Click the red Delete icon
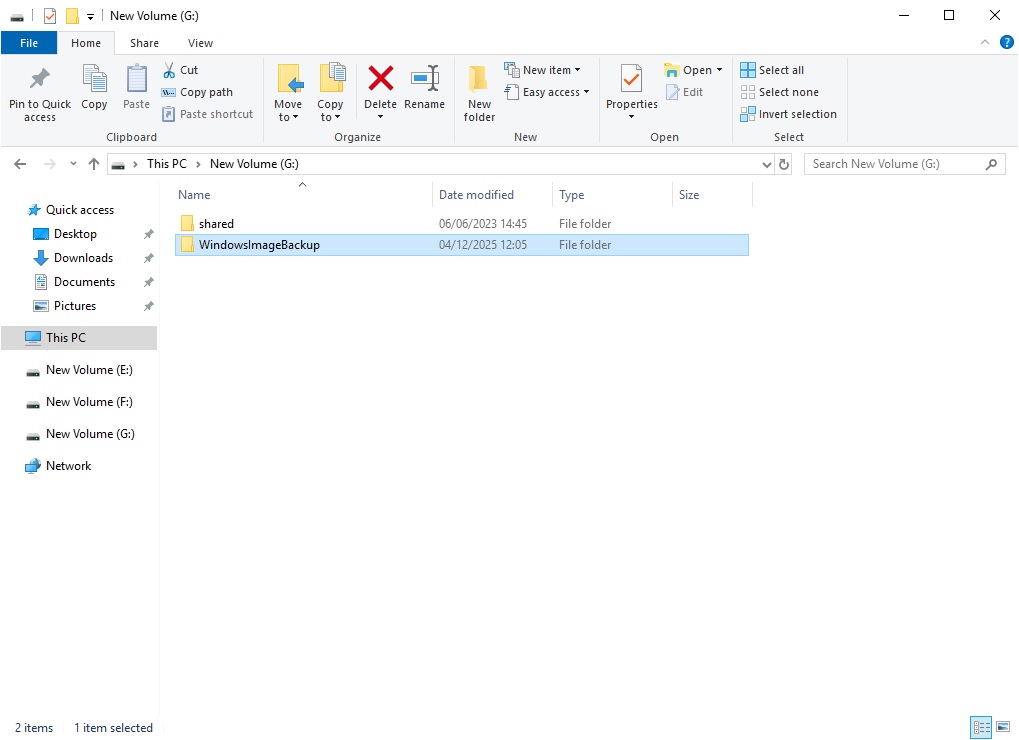The height and width of the screenshot is (740, 1019). point(380,79)
